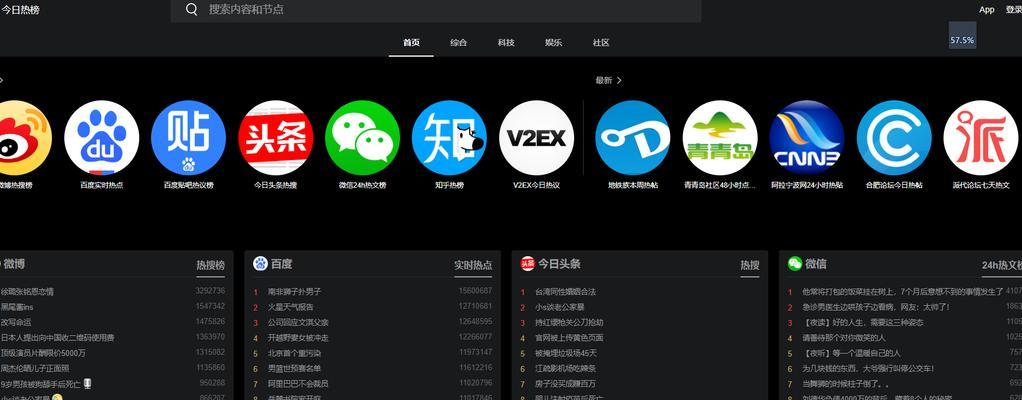Click the 今日头条 card title
Screen dimensions: 1022x400
tap(559, 264)
